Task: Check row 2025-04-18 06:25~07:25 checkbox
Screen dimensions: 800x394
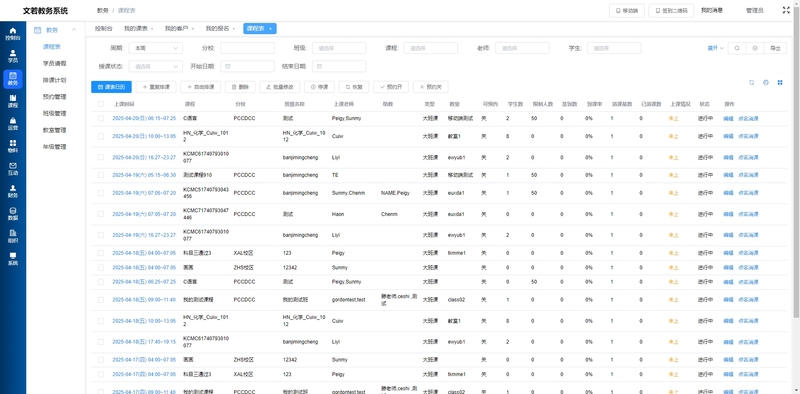Action: tap(101, 282)
